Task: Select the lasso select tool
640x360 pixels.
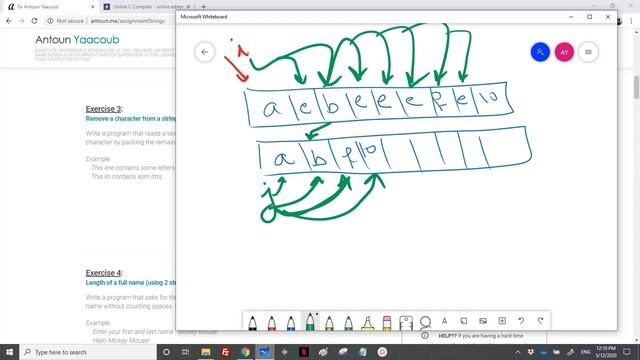Action: (x=425, y=322)
